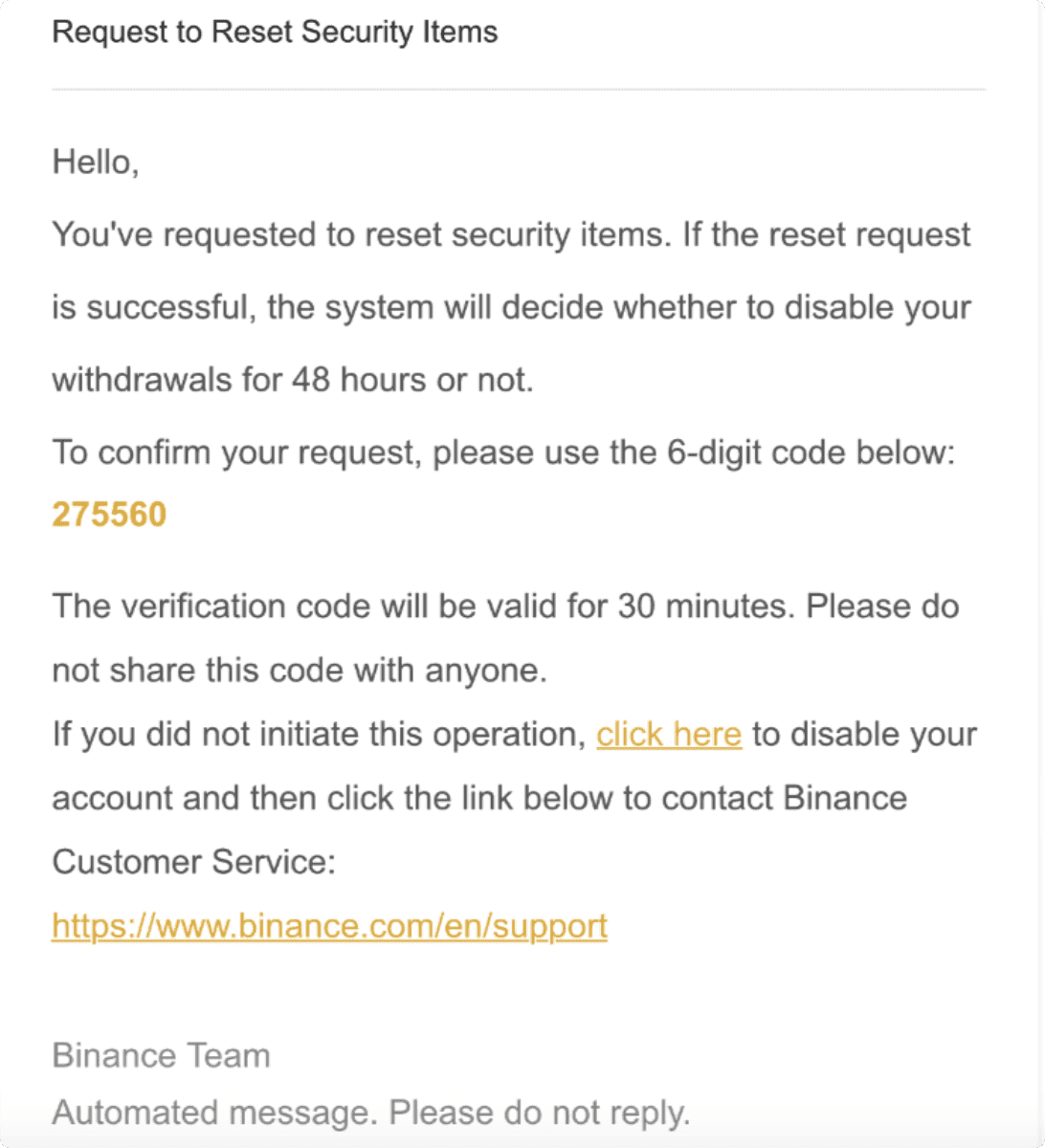Open the "click here" link
The height and width of the screenshot is (1148, 1045).
click(x=669, y=735)
